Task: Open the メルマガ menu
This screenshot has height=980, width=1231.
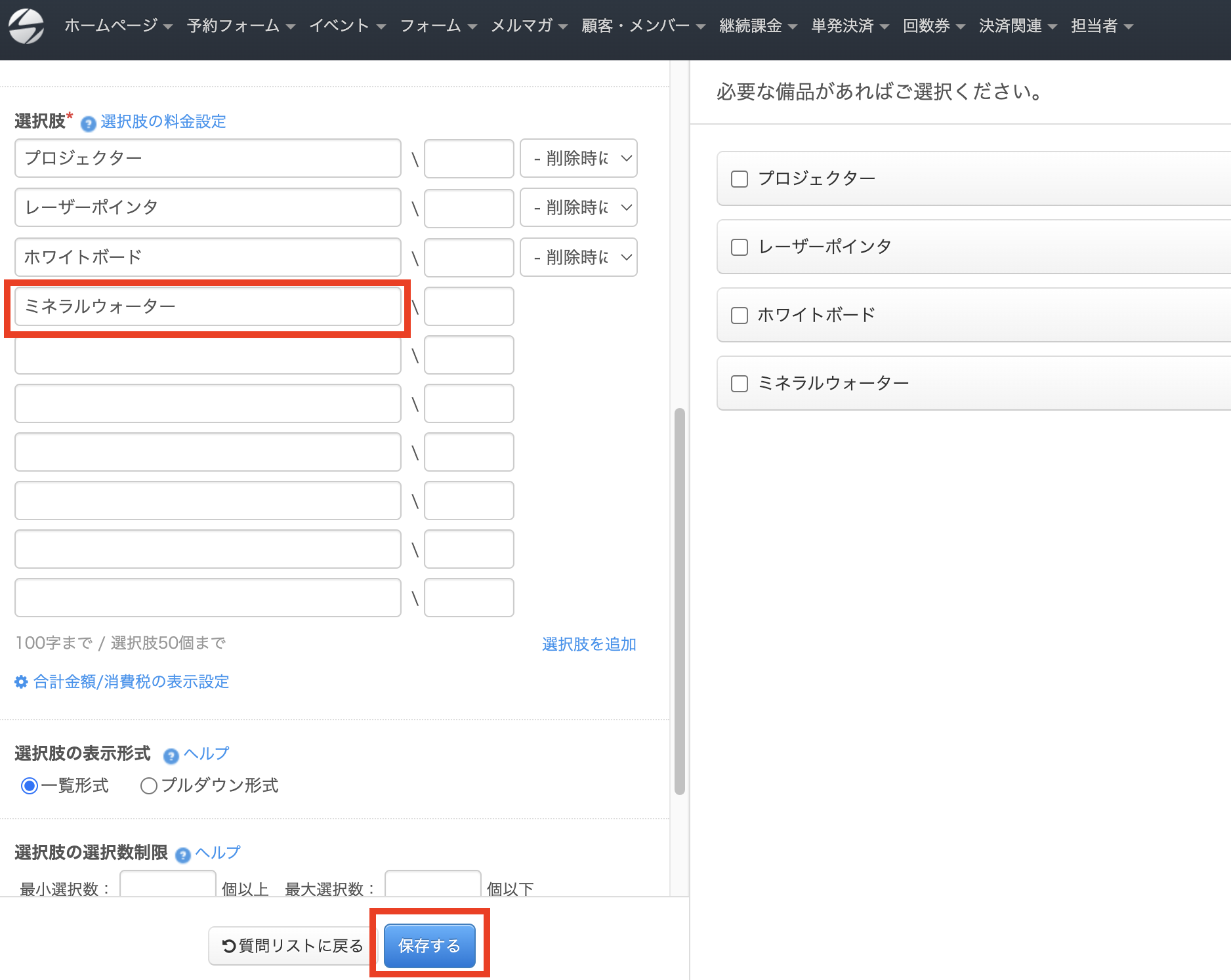Action: (x=529, y=26)
